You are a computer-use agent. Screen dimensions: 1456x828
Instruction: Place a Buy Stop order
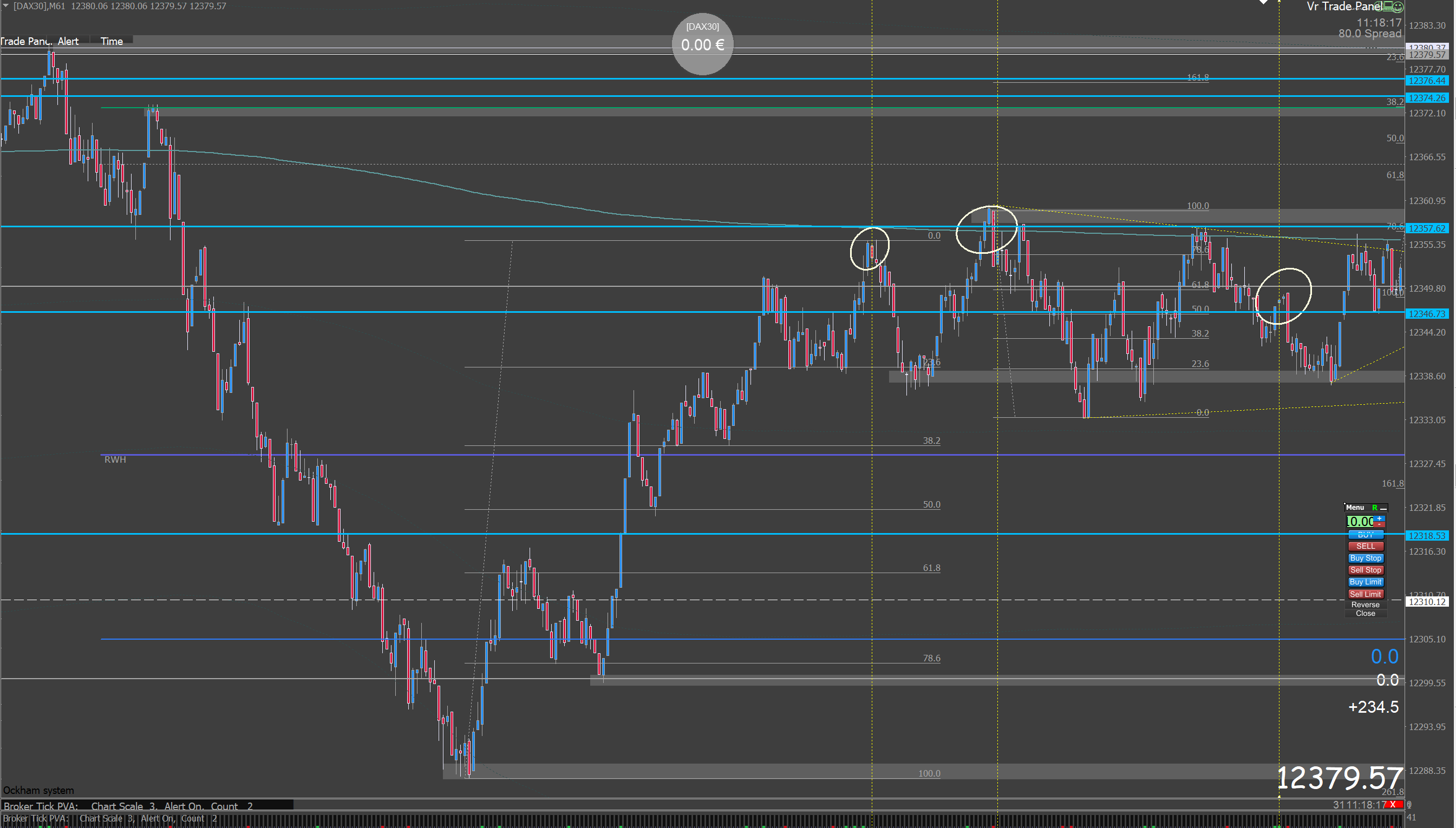coord(1366,558)
